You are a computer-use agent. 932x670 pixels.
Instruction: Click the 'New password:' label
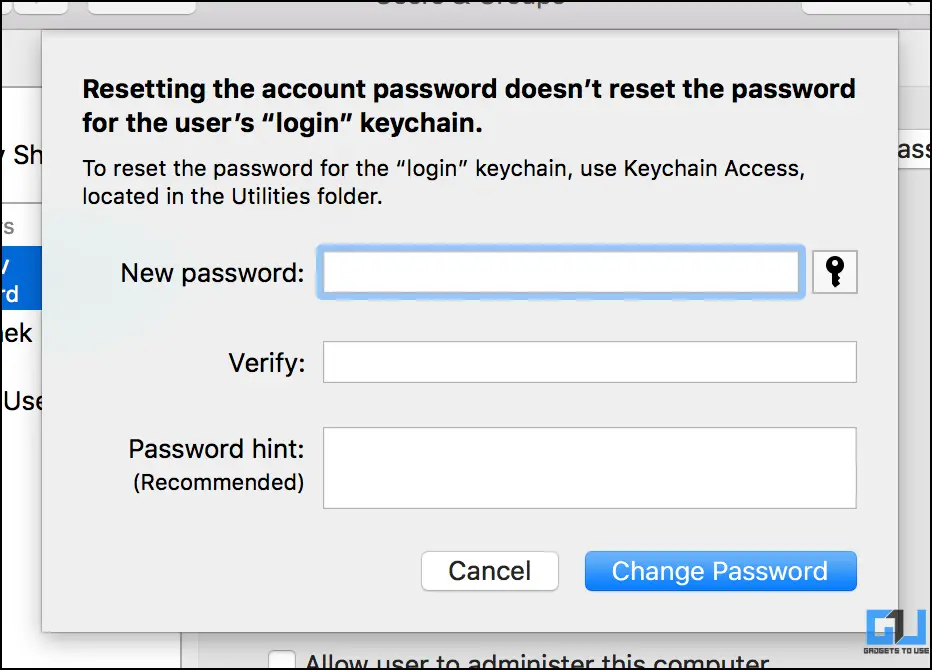212,273
